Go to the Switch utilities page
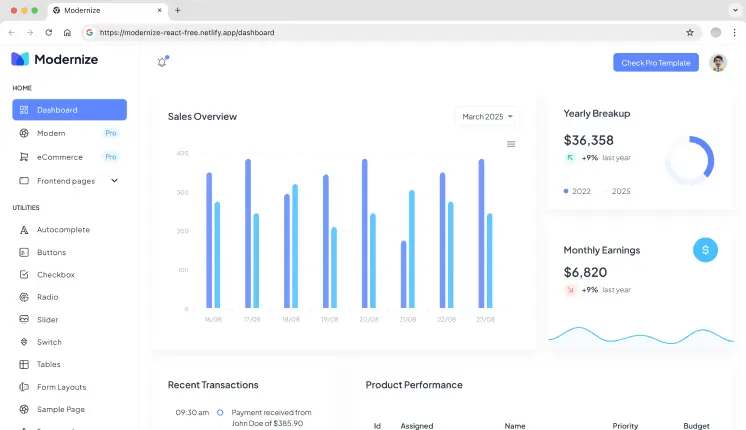This screenshot has height=430, width=746. coord(49,342)
